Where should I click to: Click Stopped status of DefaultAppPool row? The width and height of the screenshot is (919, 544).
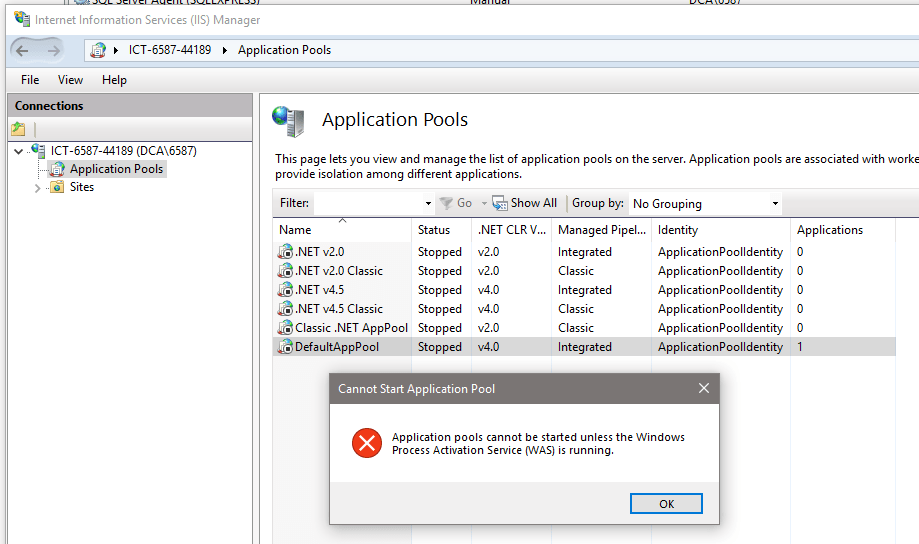point(440,347)
